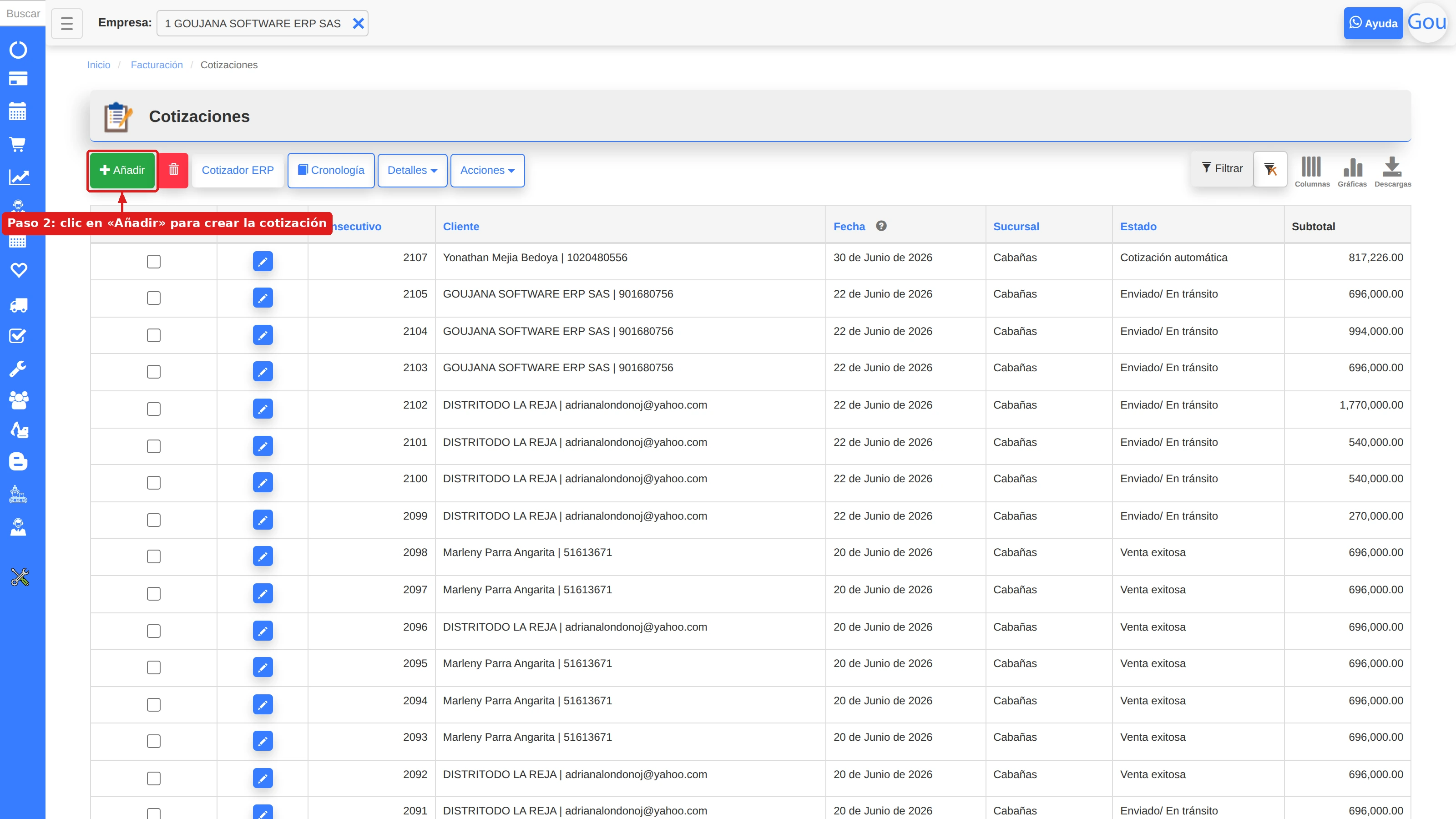Select the checkbox for quote 2105
Screen dimensions: 1456x819
(154, 298)
